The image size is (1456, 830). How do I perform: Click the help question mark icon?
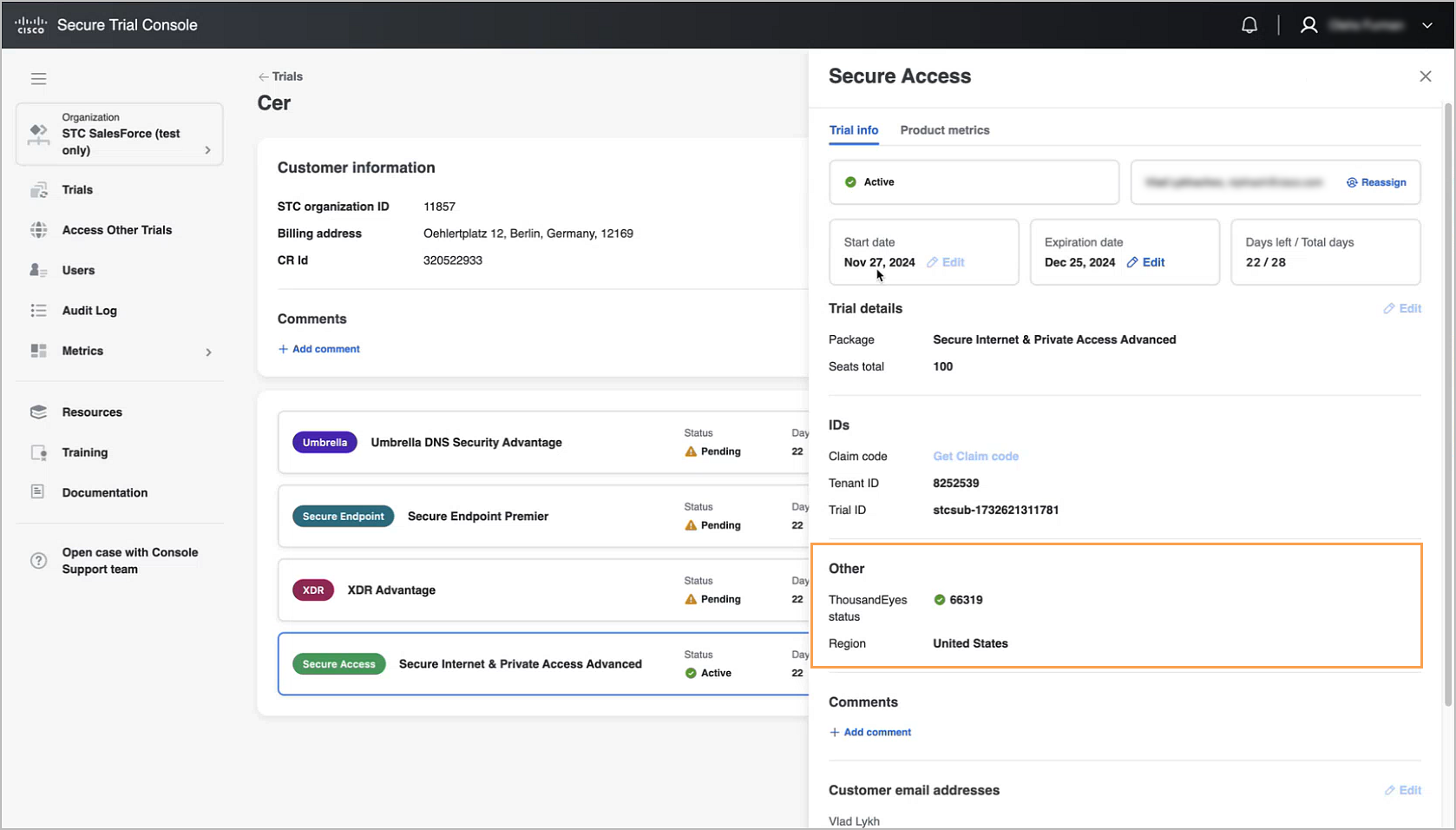point(38,561)
